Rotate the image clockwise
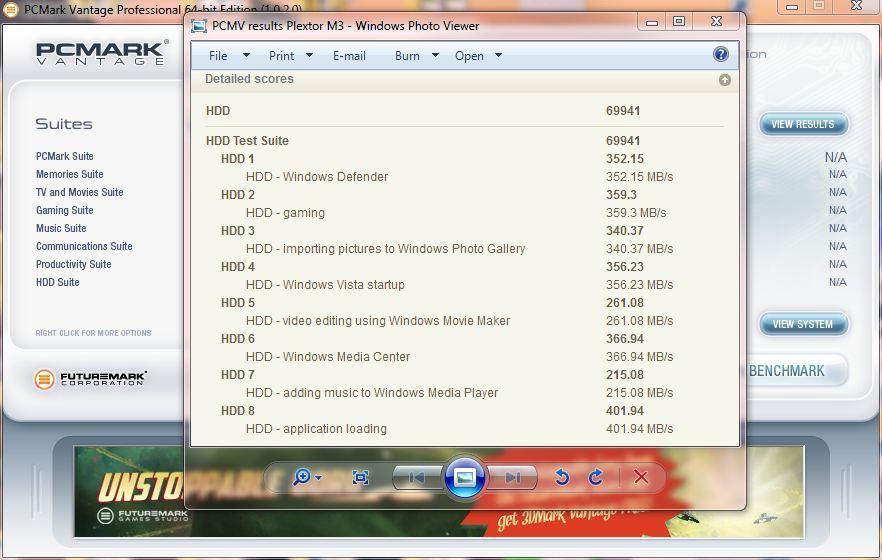This screenshot has height=560, width=882. pos(596,478)
